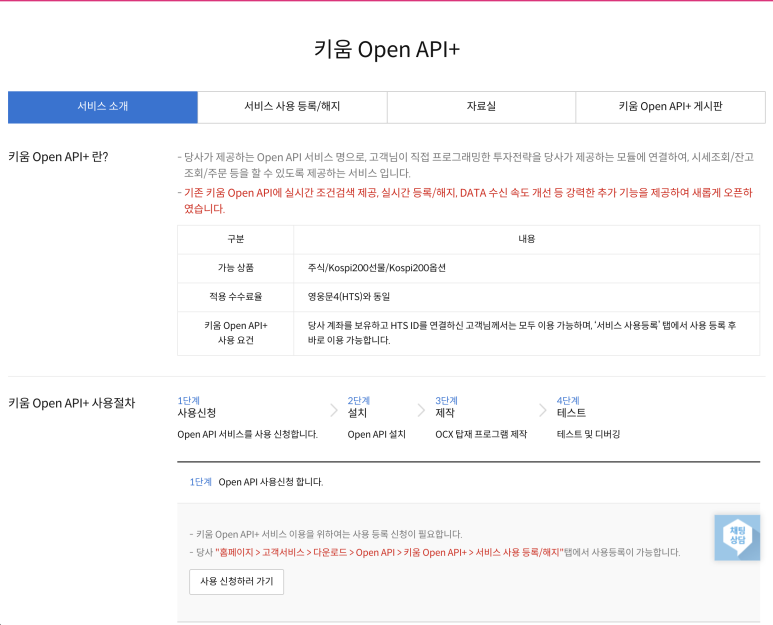Image resolution: width=773 pixels, height=625 pixels.
Task: Click the 키움 Open API+ 란? heading
Action: tap(58, 157)
